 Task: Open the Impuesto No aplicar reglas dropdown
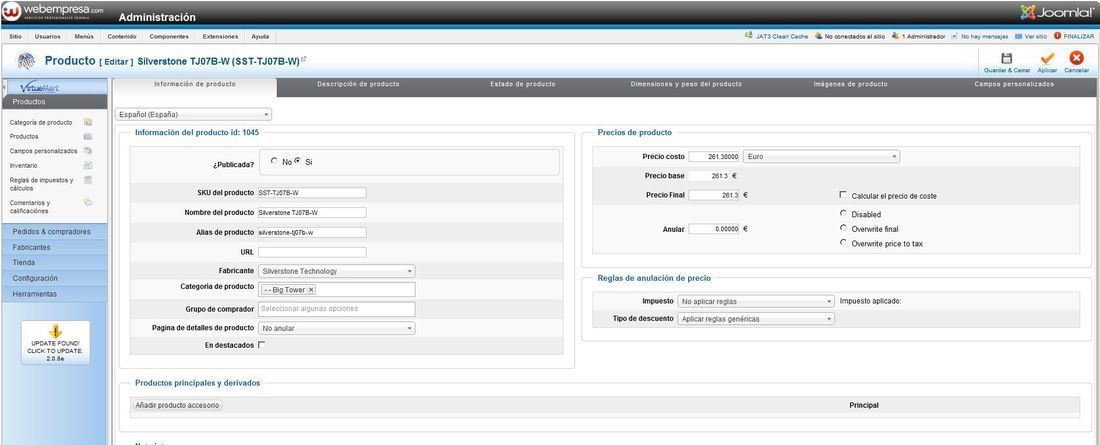pos(756,301)
